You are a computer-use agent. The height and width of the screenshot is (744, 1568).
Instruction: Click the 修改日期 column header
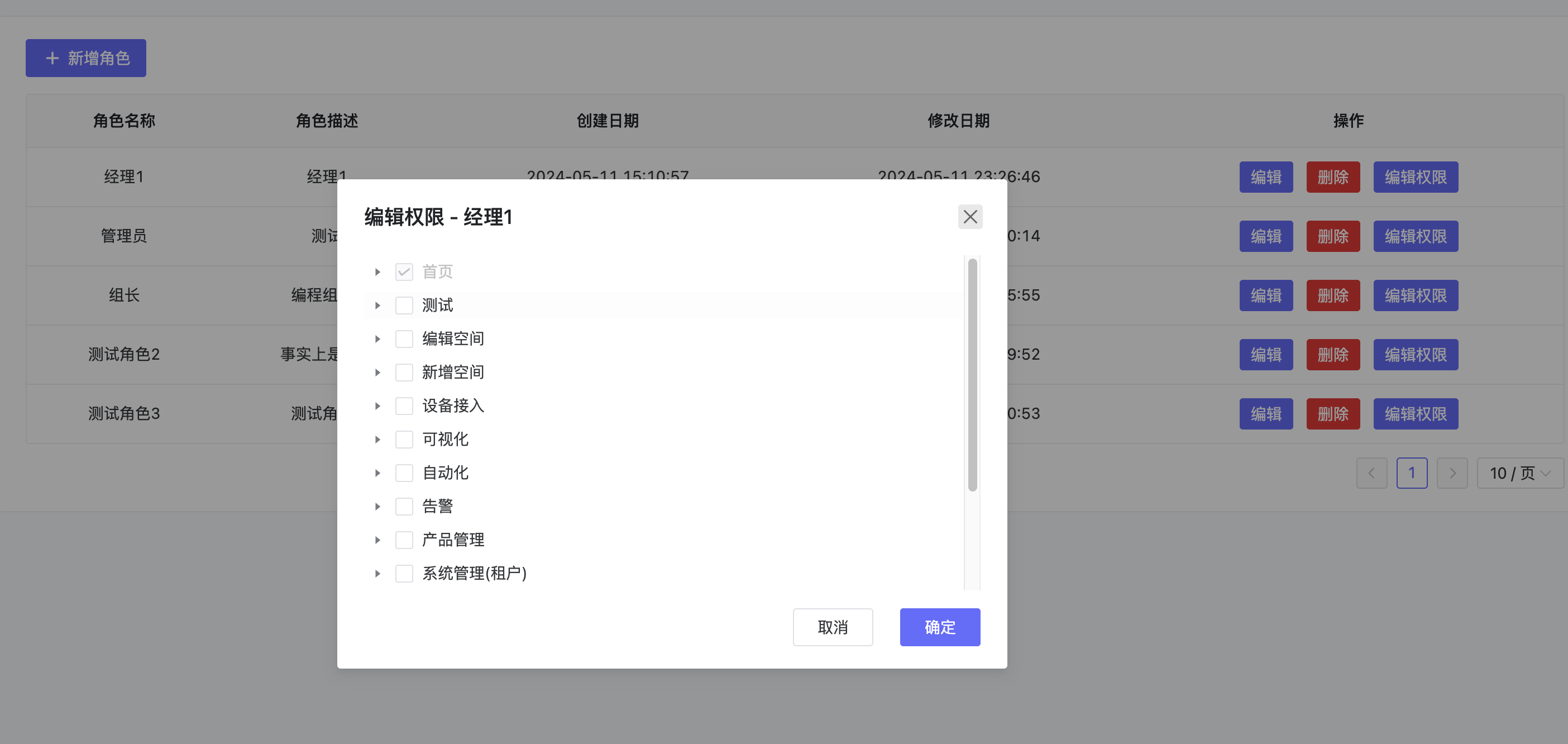958,121
